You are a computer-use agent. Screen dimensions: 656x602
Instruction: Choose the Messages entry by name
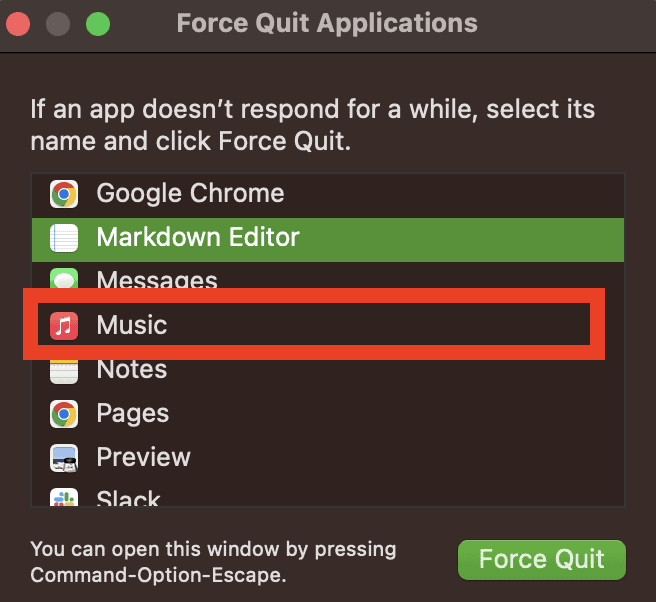pos(157,281)
